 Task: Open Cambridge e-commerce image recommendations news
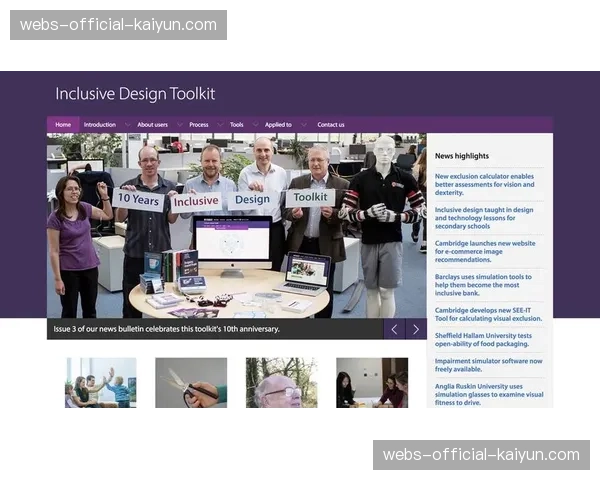[x=484, y=251]
